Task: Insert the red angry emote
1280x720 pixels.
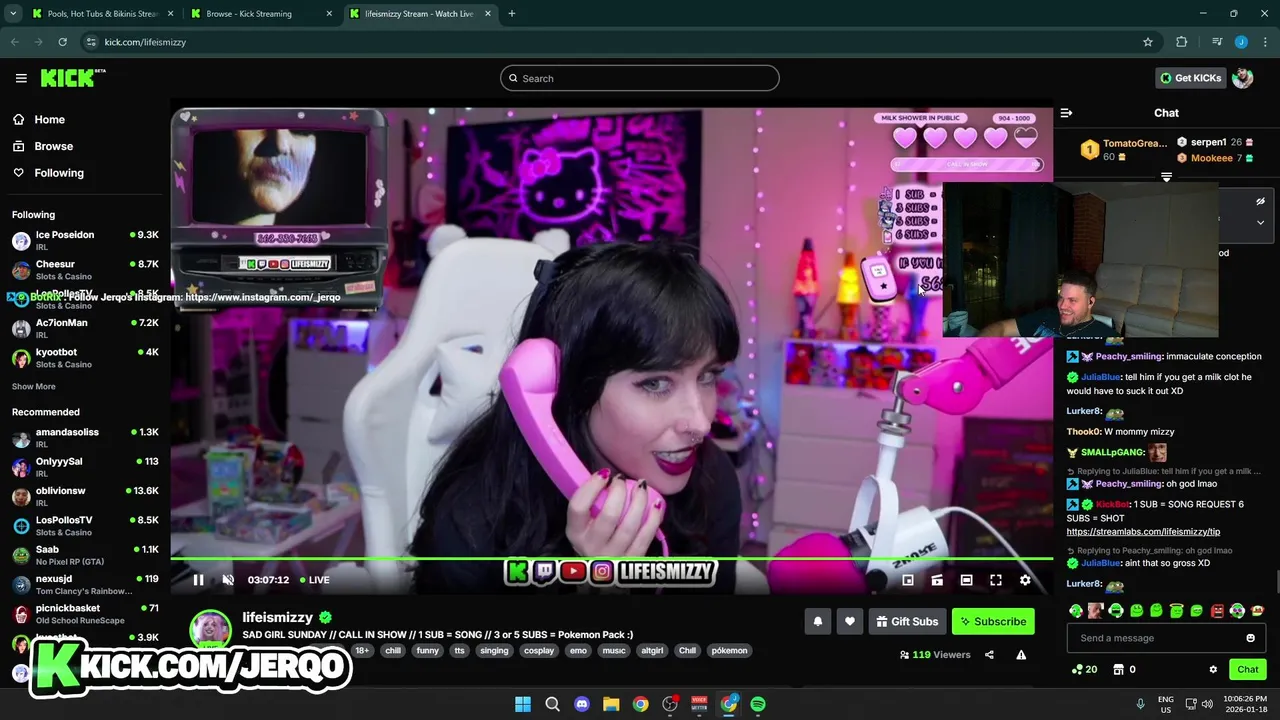Action: [1217, 610]
